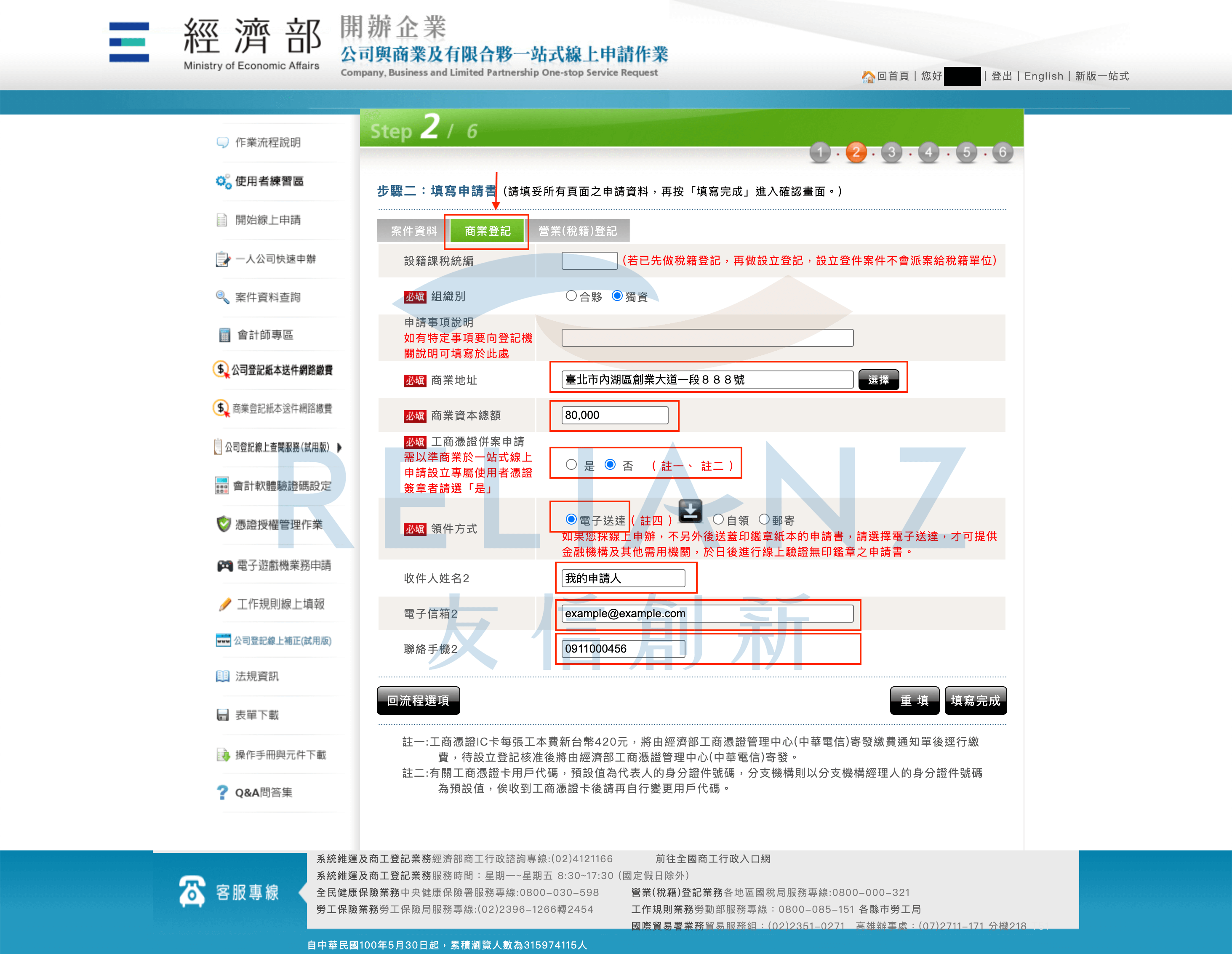Click 填寫完成 button

click(975, 701)
